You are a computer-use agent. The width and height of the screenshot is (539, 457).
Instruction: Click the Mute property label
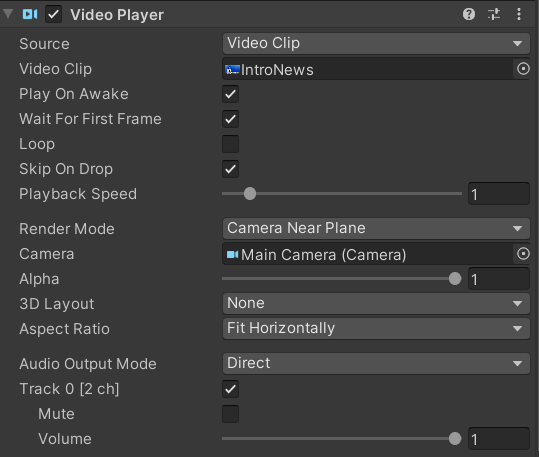[56, 414]
